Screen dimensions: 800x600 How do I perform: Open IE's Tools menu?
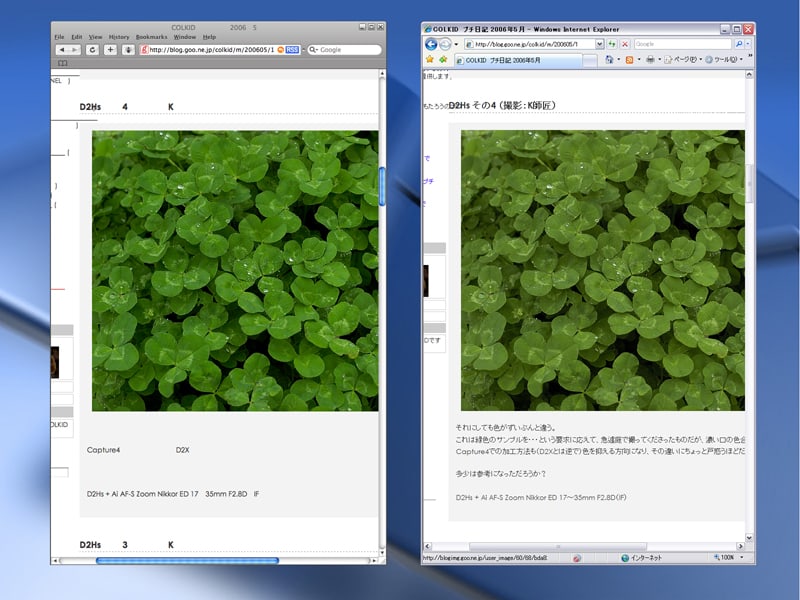point(724,60)
